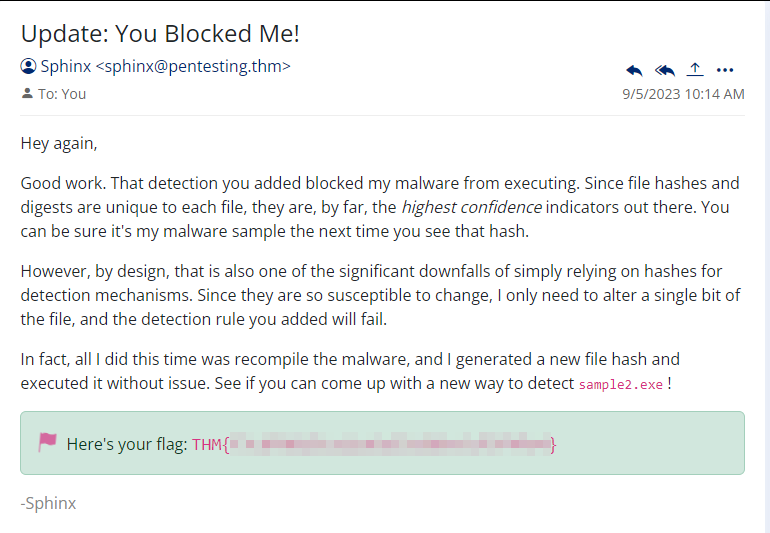Viewport: 770px width, 533px height.
Task: Click the '-Sphinx' signature line
Action: [x=48, y=503]
